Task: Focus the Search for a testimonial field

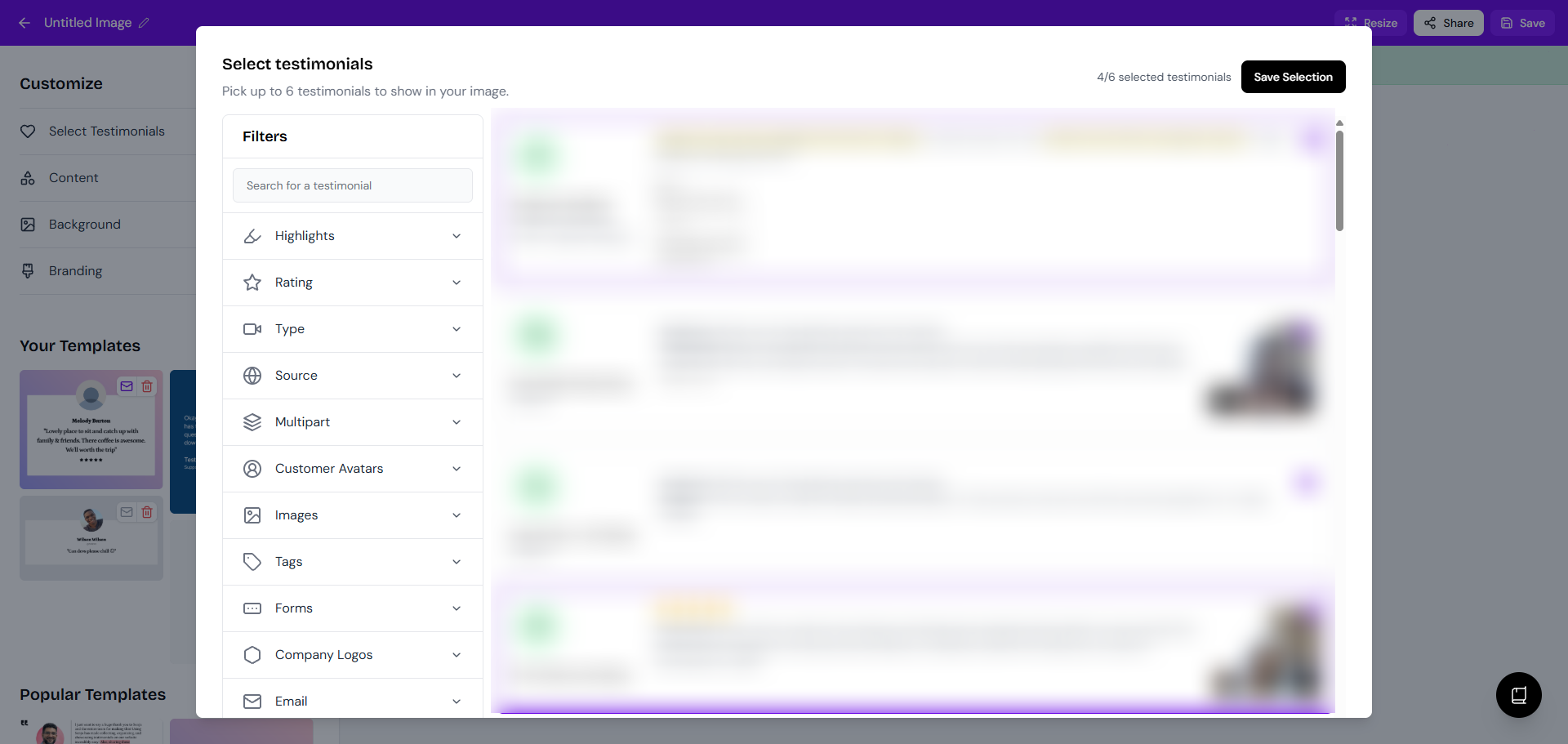Action: (x=353, y=185)
